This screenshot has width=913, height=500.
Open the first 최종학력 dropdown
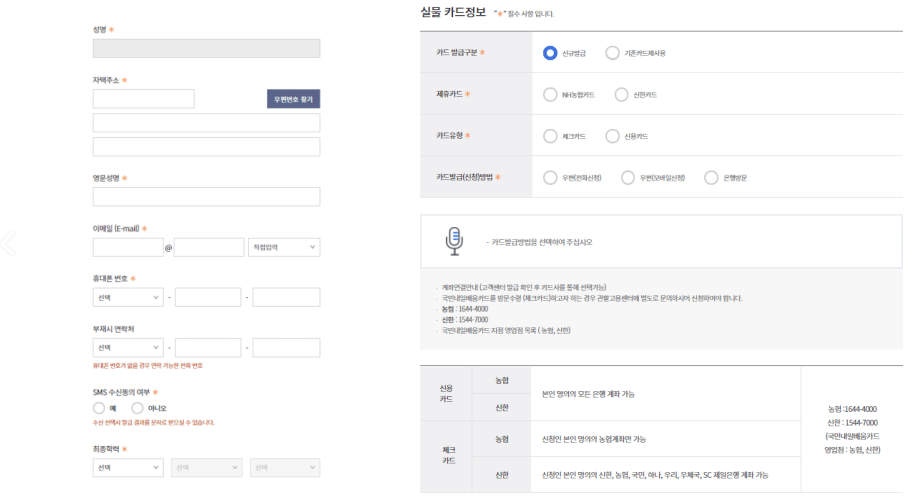point(128,467)
